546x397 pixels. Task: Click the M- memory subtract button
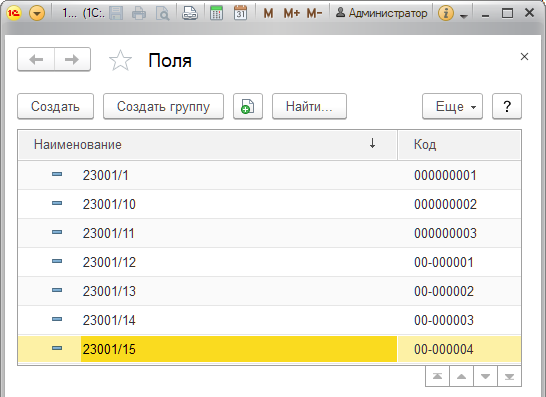(x=314, y=14)
